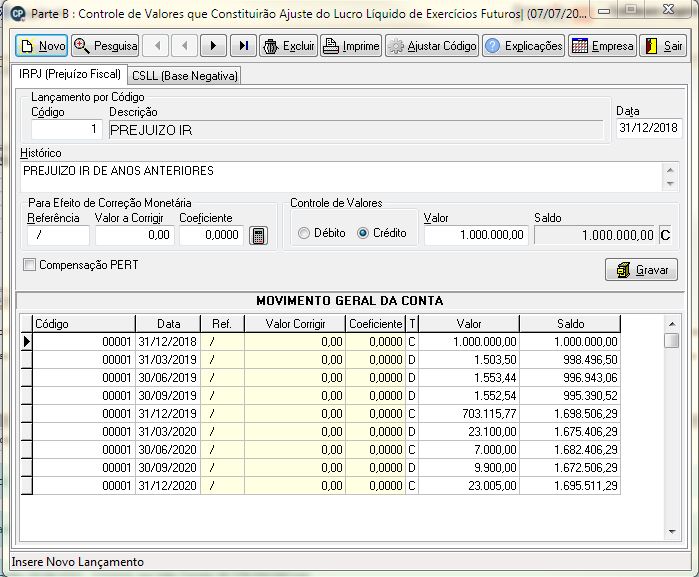Open the Pesquisa search tool

tap(105, 46)
